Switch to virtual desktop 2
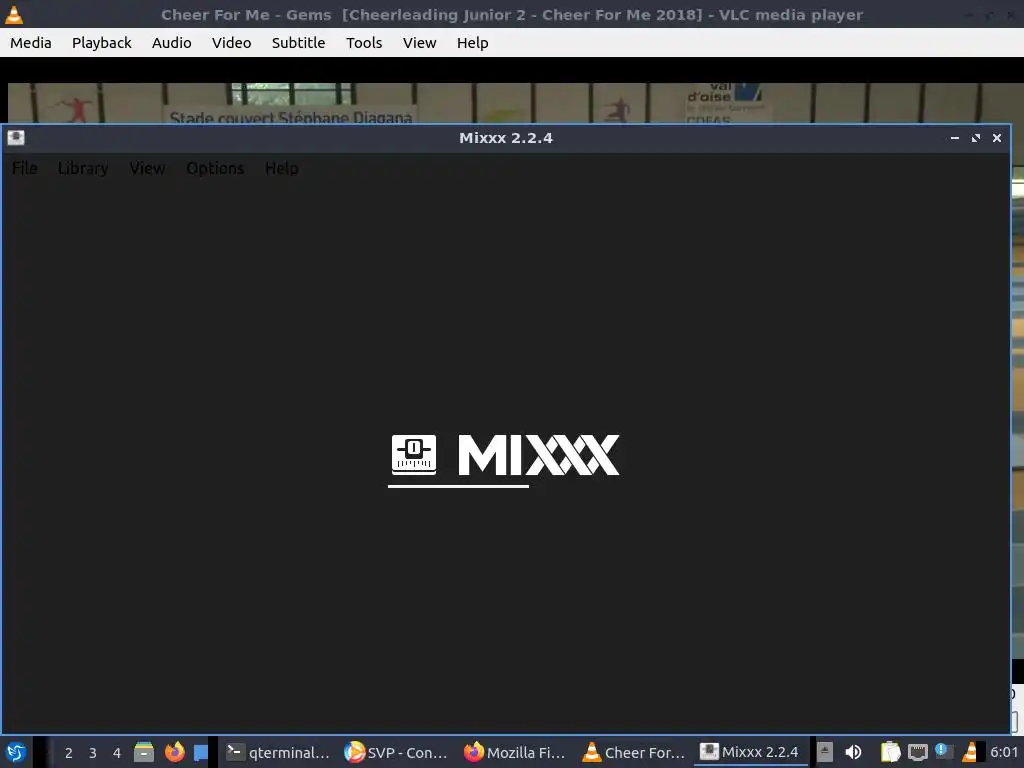The height and width of the screenshot is (768, 1024). pyautogui.click(x=69, y=753)
